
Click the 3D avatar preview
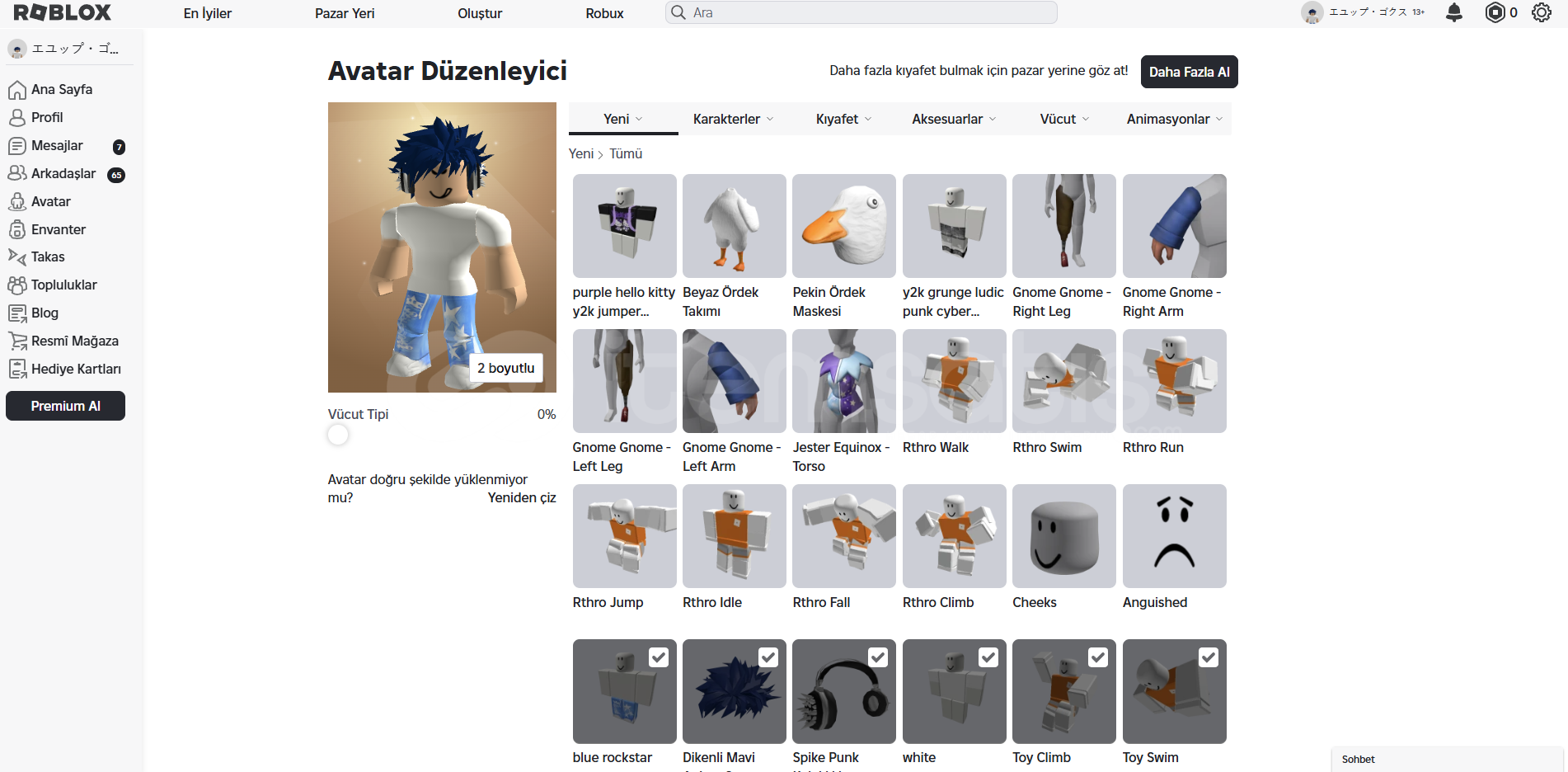coord(442,247)
